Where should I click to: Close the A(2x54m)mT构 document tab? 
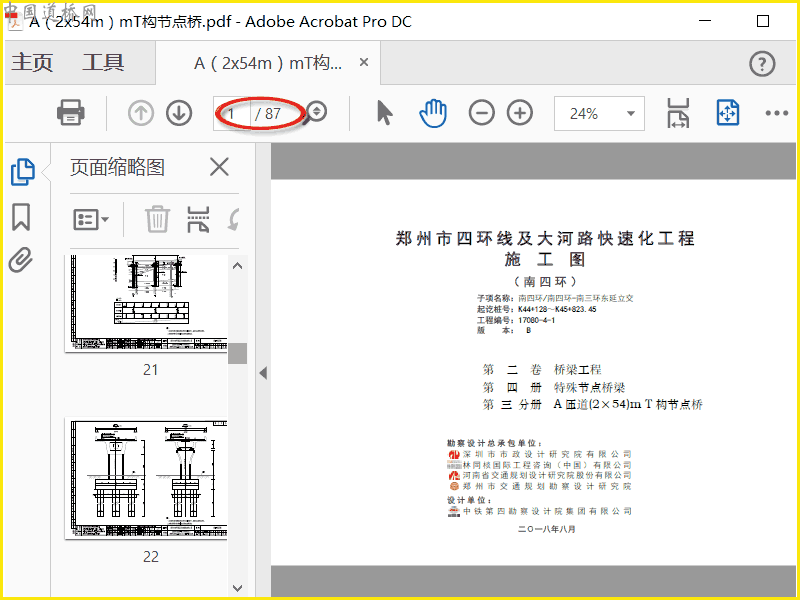[x=364, y=62]
